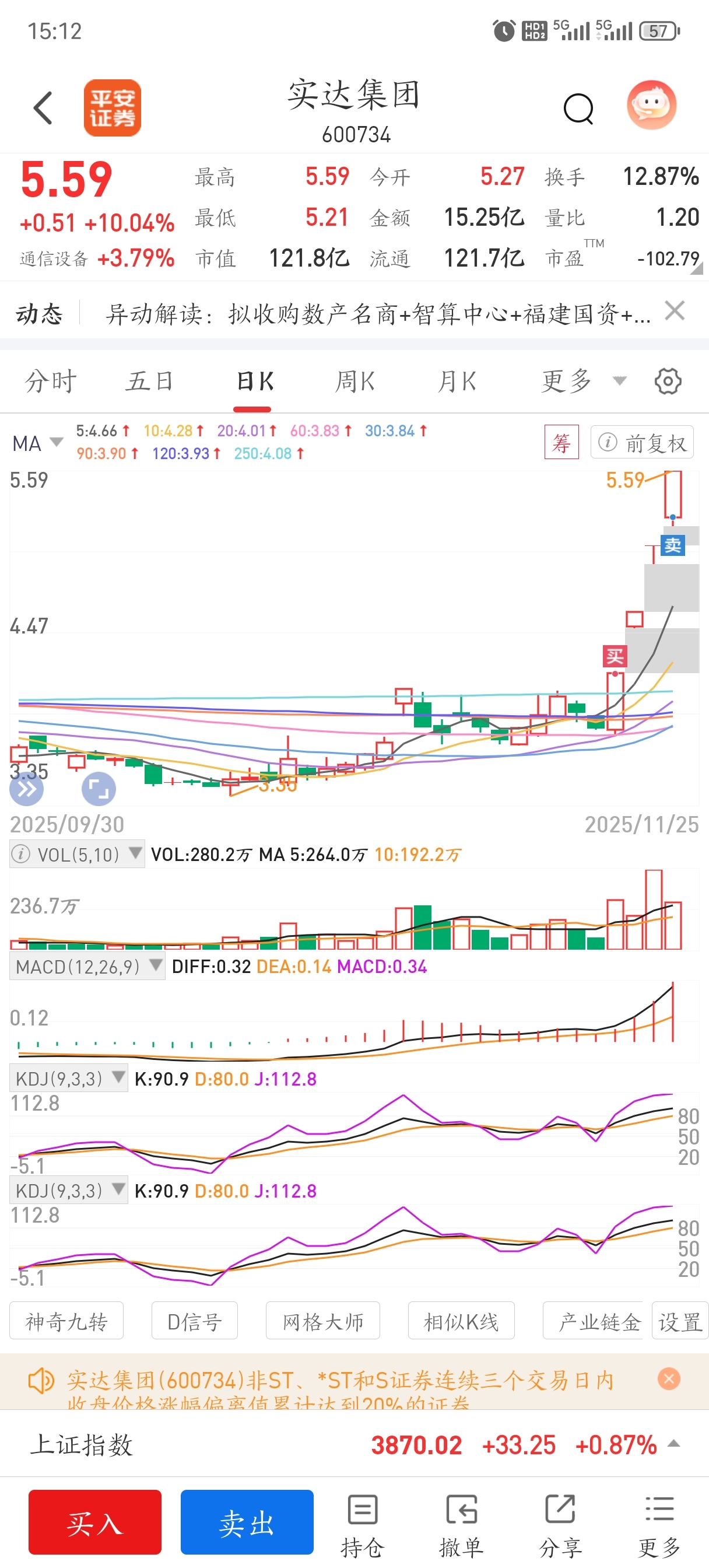
Task: Open 撤单 cancel order icon
Action: [x=461, y=1525]
